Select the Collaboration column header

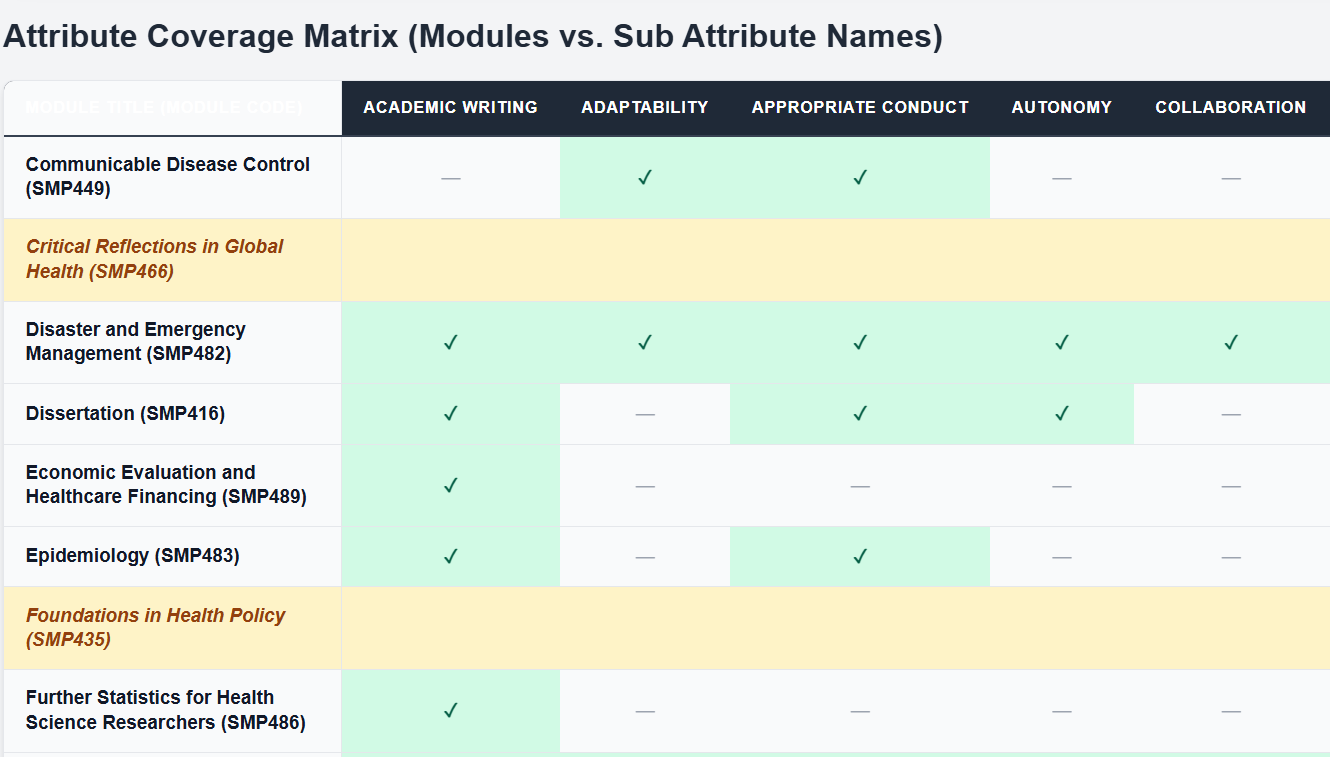click(x=1231, y=107)
